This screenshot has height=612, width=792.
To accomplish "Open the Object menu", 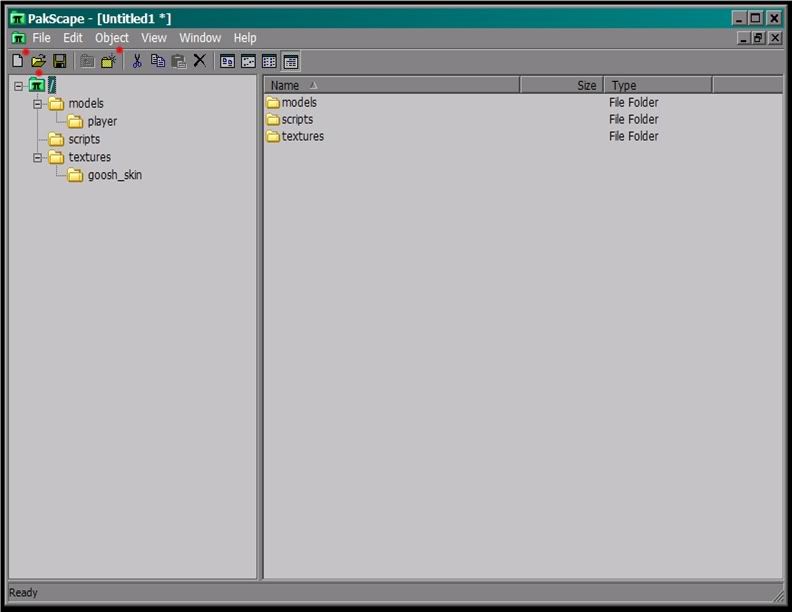I will tap(112, 38).
